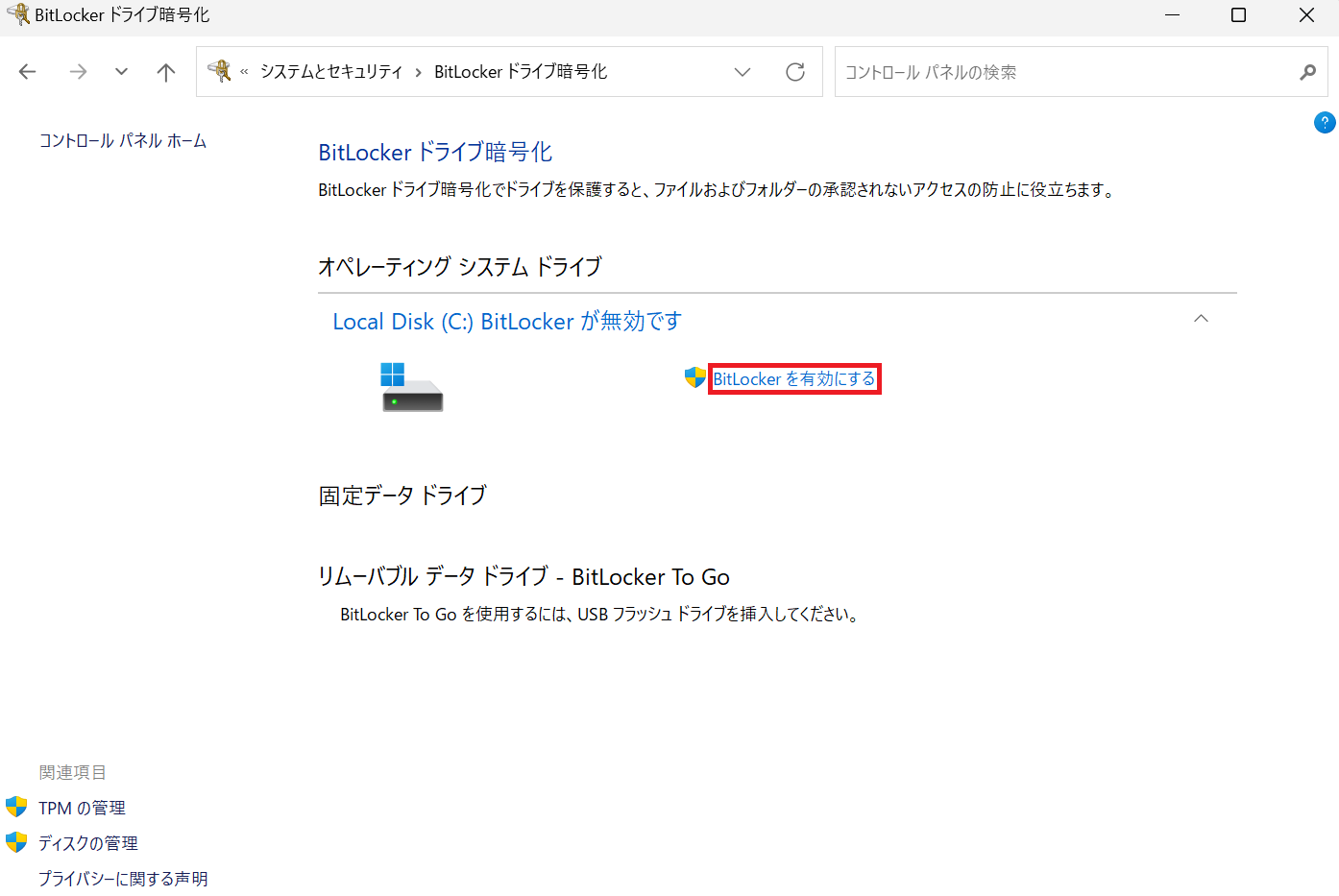The image size is (1339, 896).
Task: Click the 関連項目 label
Action: point(72,772)
